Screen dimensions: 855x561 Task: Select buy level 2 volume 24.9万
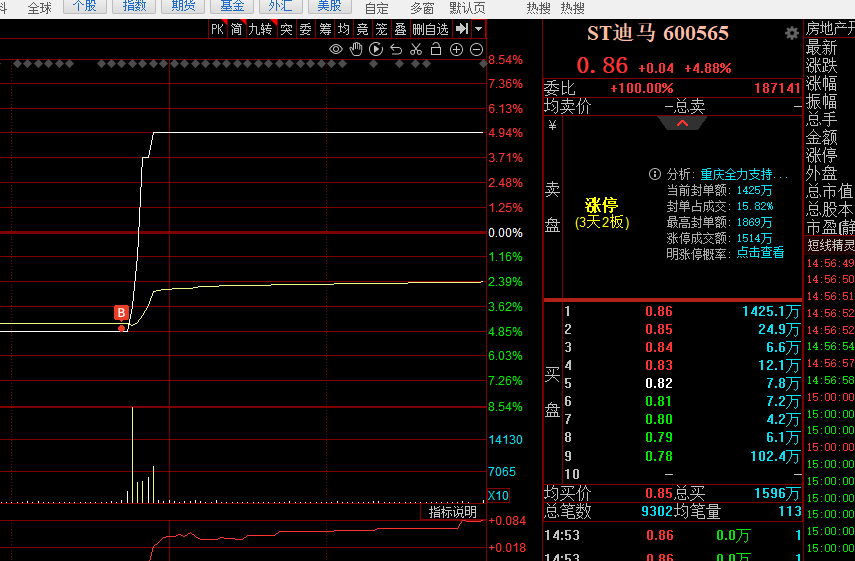tap(779, 329)
